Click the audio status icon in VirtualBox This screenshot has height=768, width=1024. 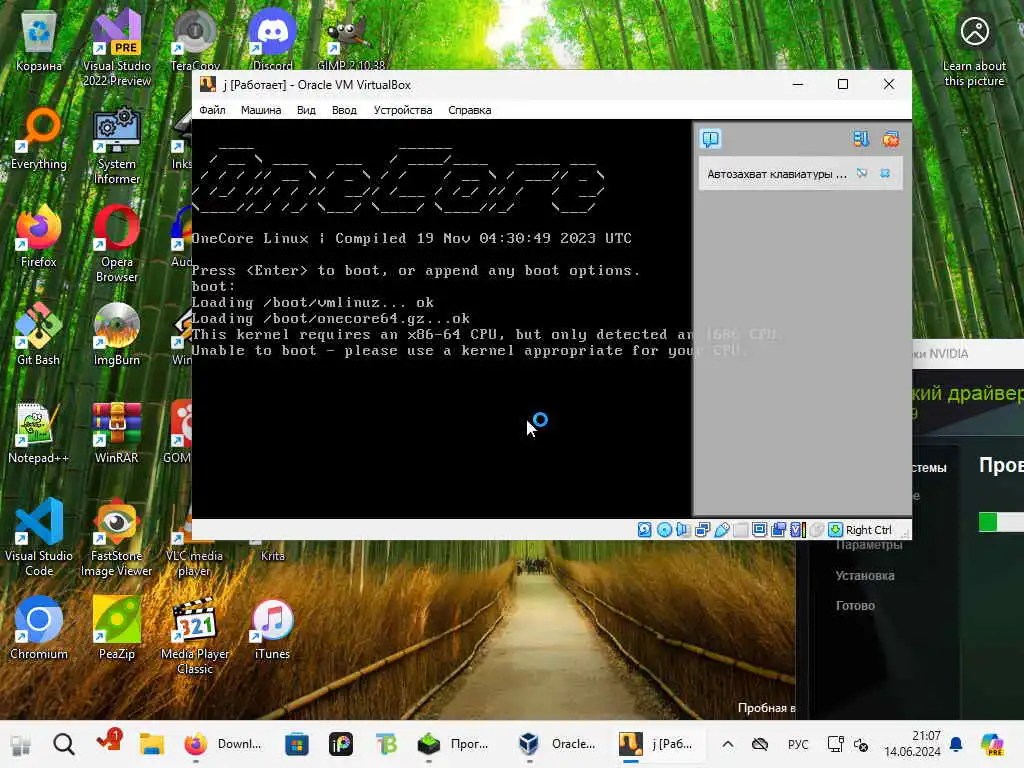point(682,530)
